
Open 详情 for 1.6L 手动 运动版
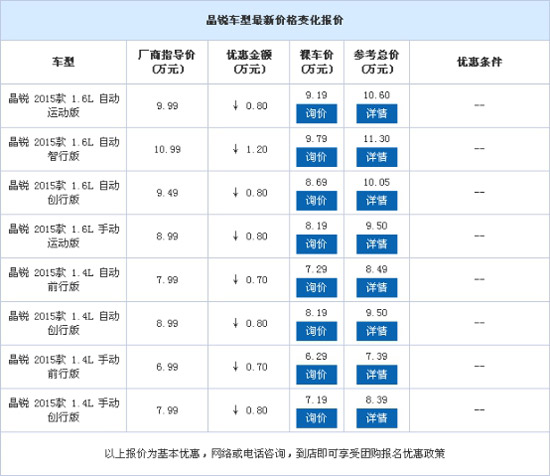377,244
